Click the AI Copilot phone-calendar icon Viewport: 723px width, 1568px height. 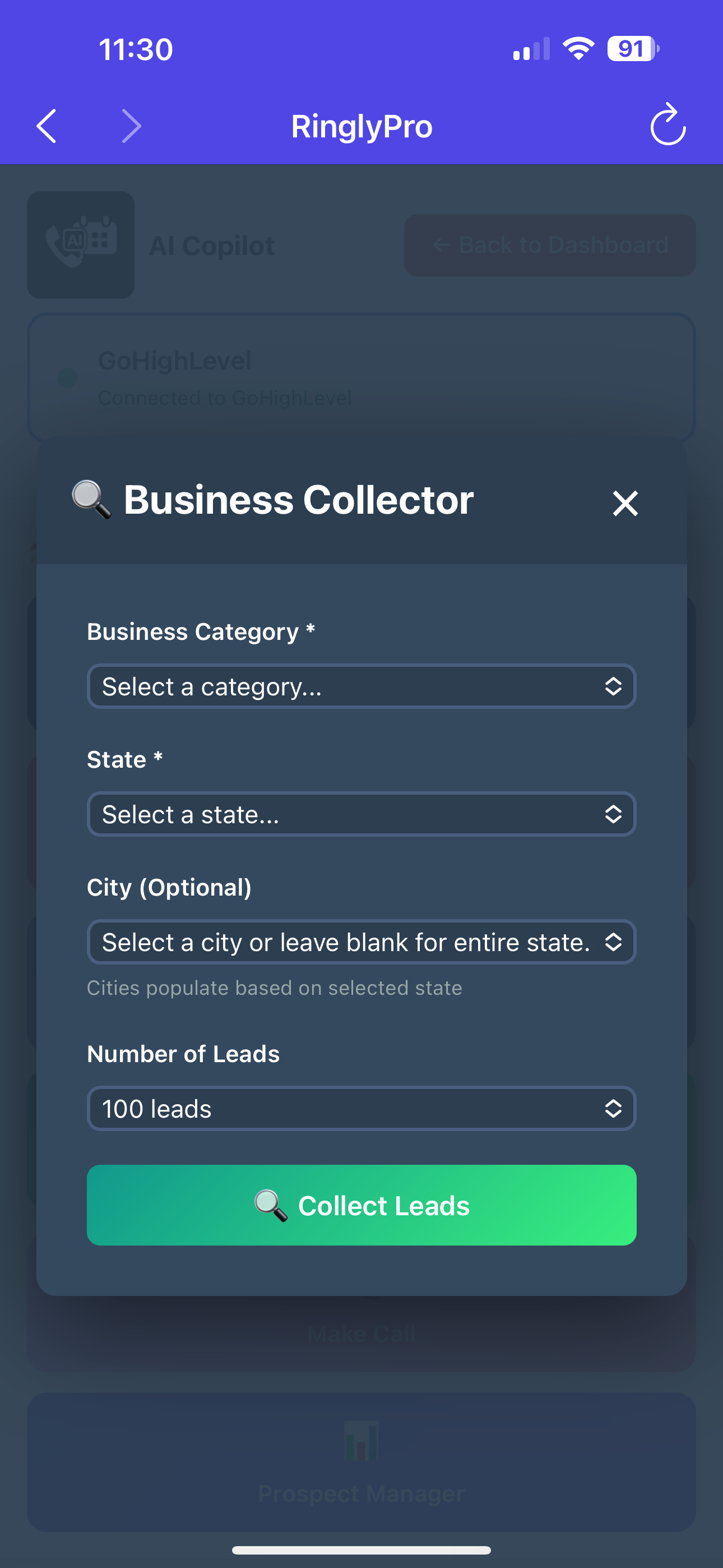(x=80, y=243)
